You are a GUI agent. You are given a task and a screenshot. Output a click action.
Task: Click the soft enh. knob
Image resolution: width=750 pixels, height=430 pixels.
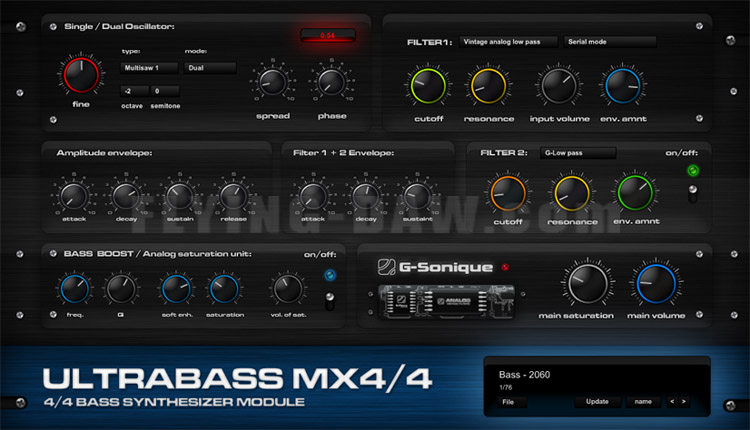pos(176,289)
